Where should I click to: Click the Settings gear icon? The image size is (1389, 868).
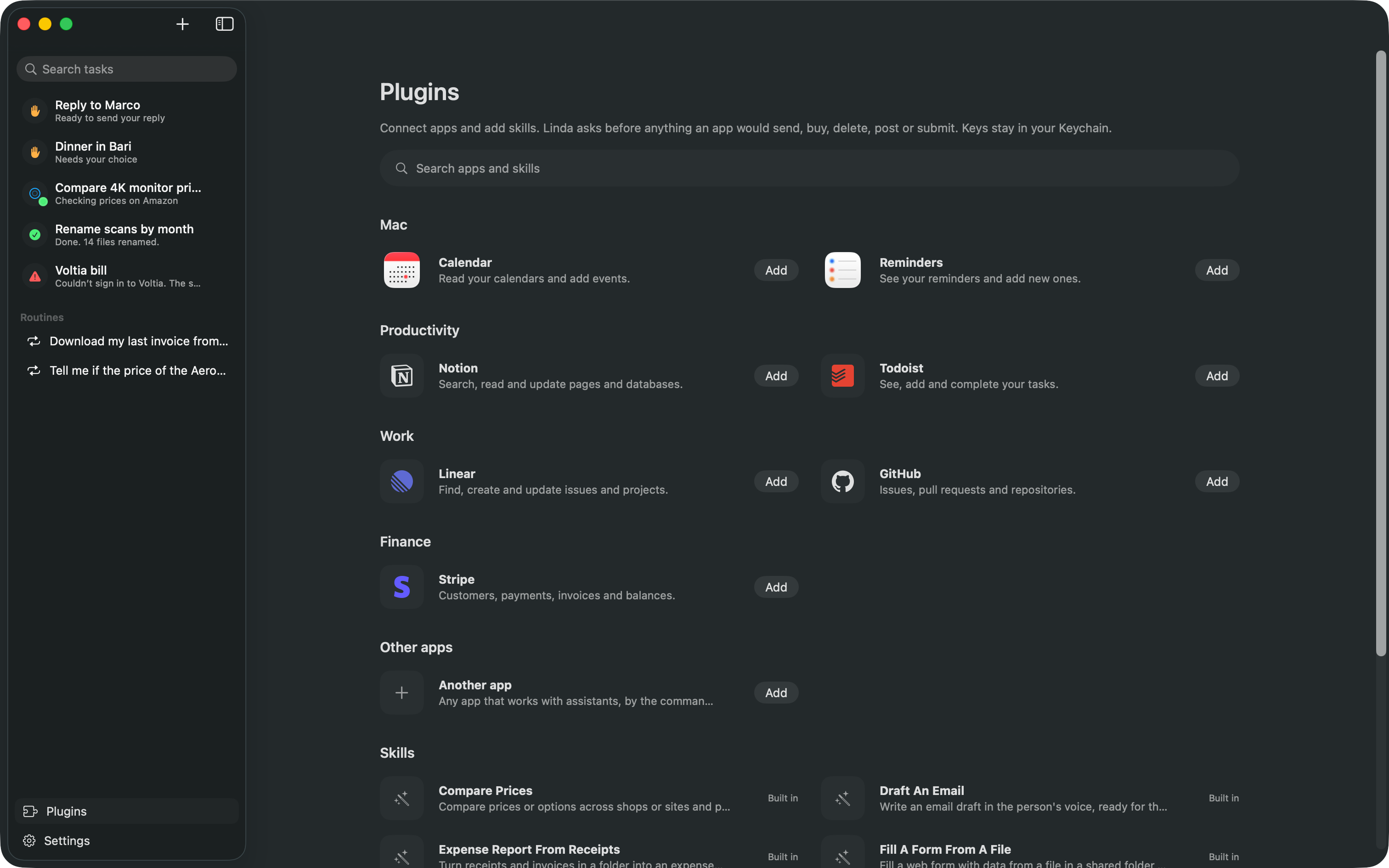29,840
